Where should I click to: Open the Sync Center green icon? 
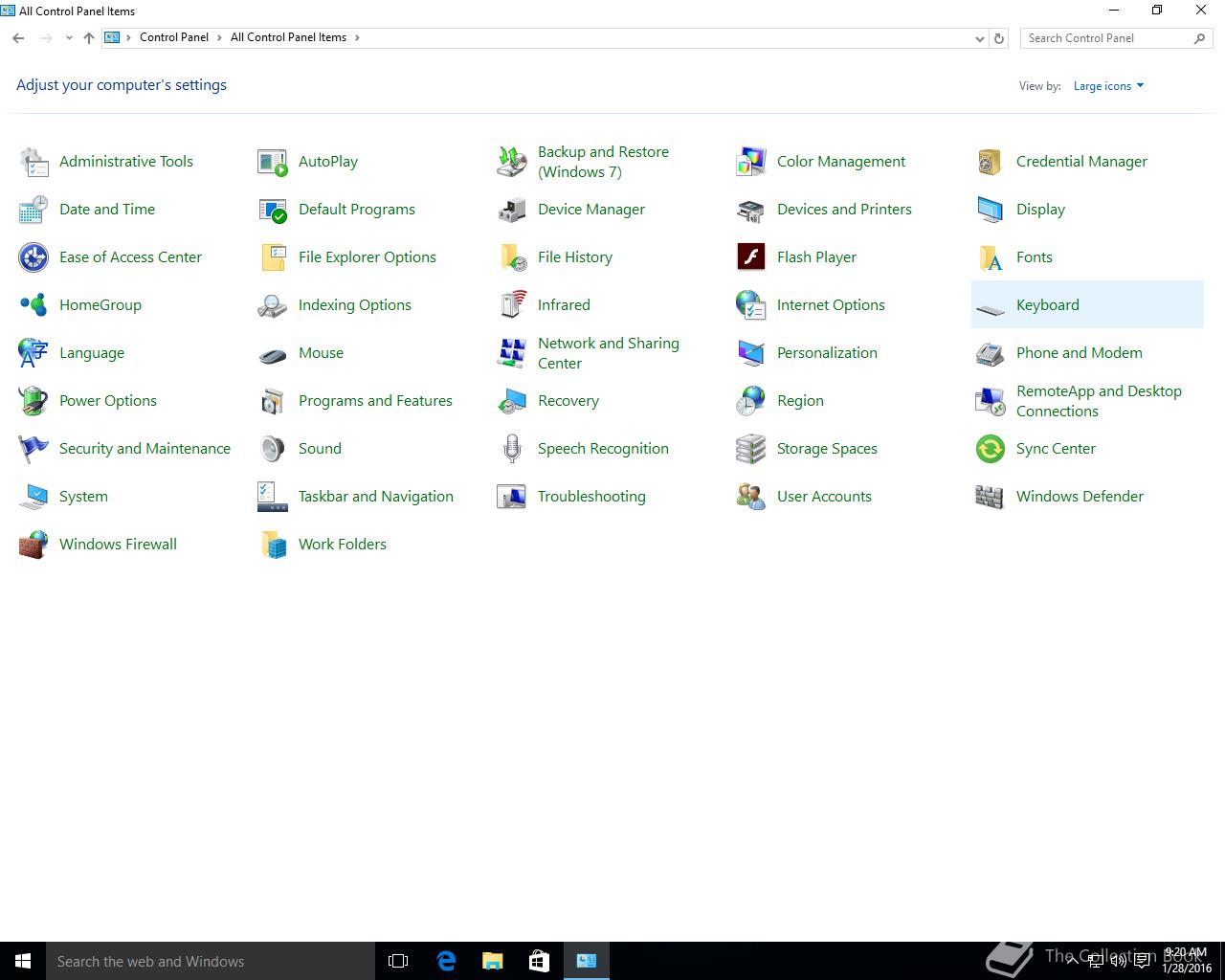coord(991,449)
